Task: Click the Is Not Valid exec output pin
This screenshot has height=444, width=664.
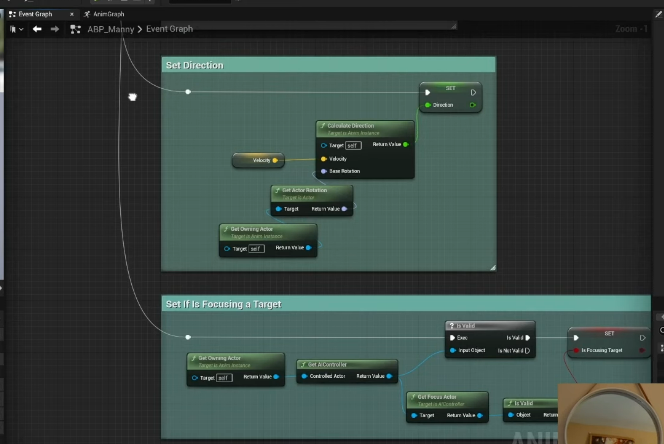Action: (x=527, y=351)
